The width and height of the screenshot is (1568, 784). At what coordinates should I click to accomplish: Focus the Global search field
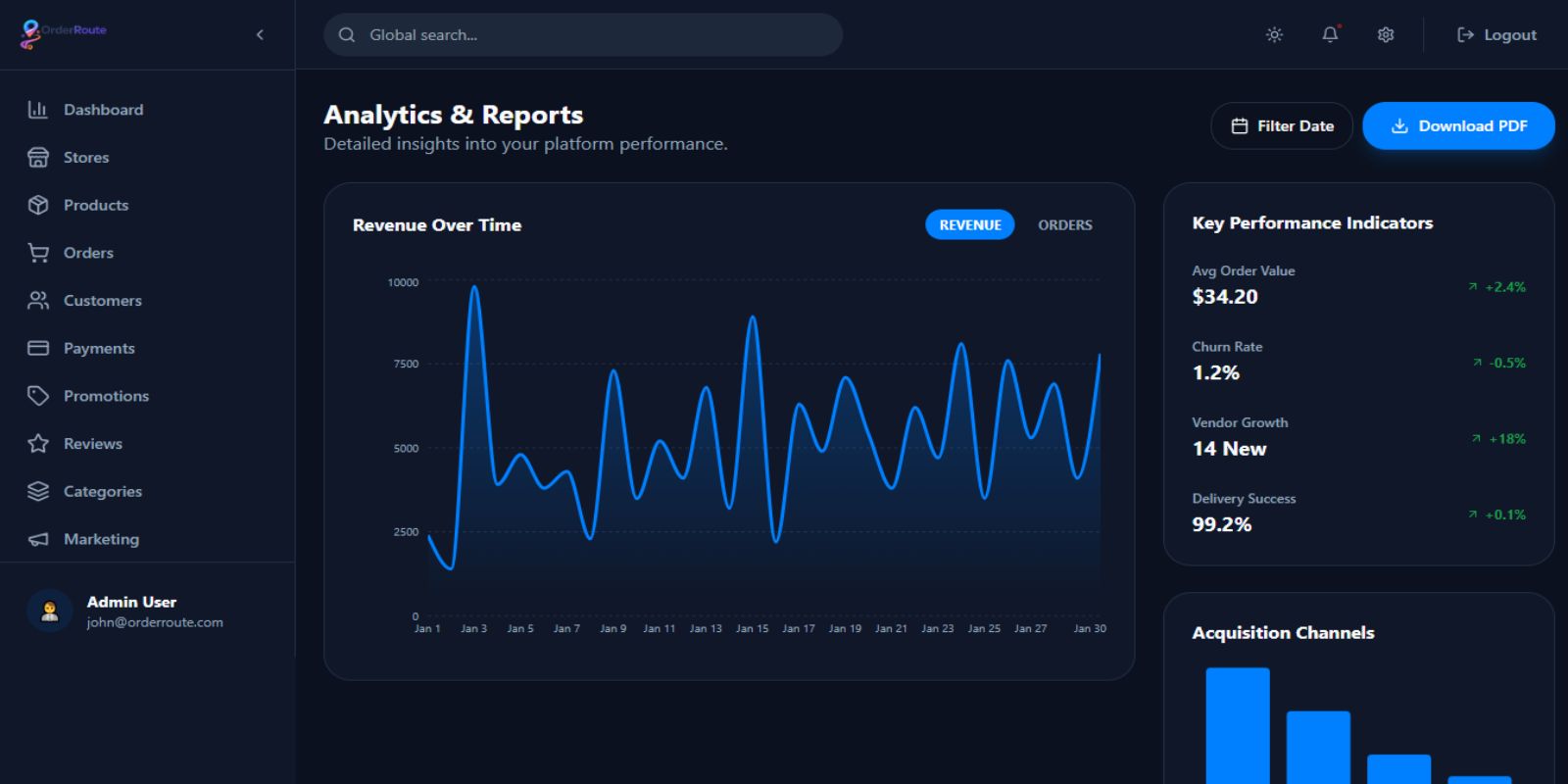tap(583, 35)
